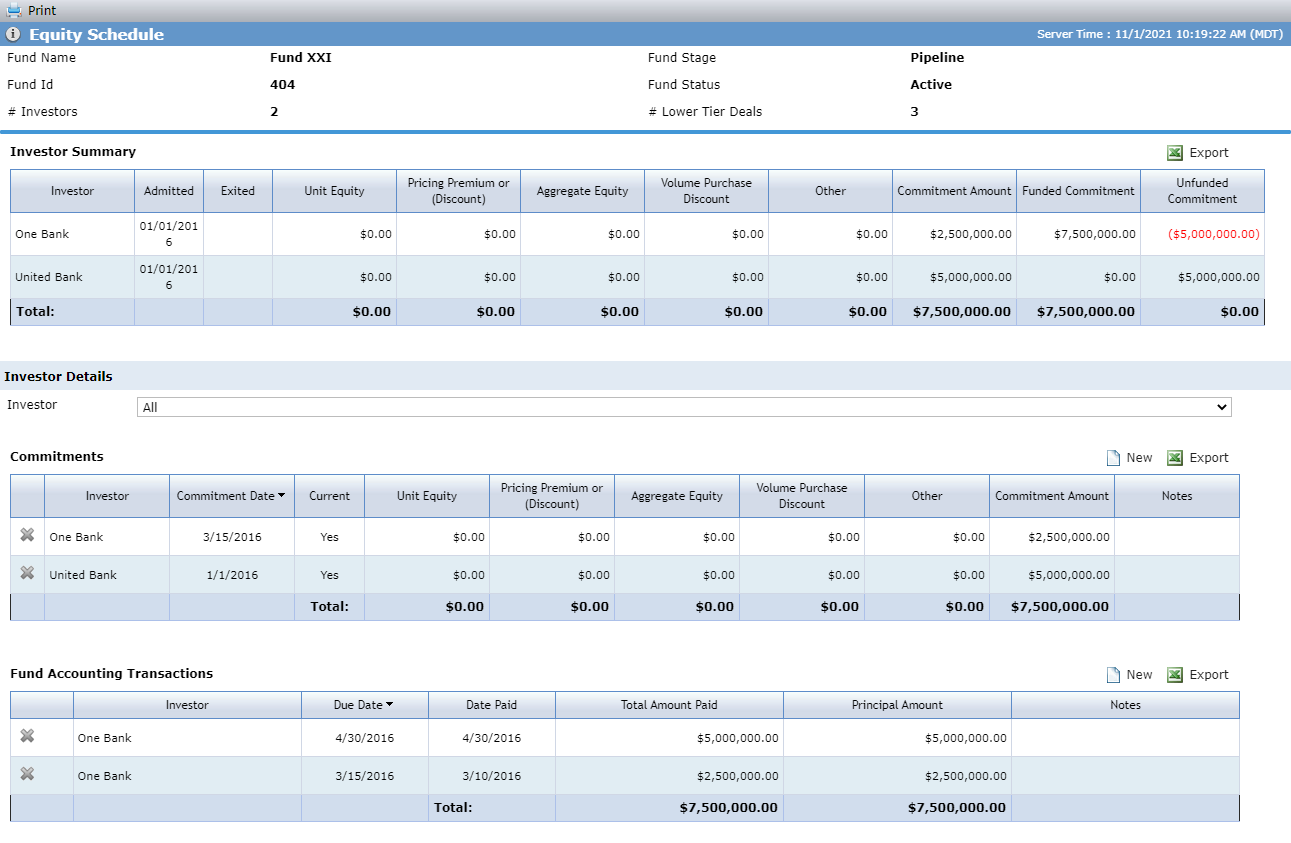Screen dimensions: 1291x843
Task: Click Export label in Fund Accounting Transactions
Action: [1209, 675]
